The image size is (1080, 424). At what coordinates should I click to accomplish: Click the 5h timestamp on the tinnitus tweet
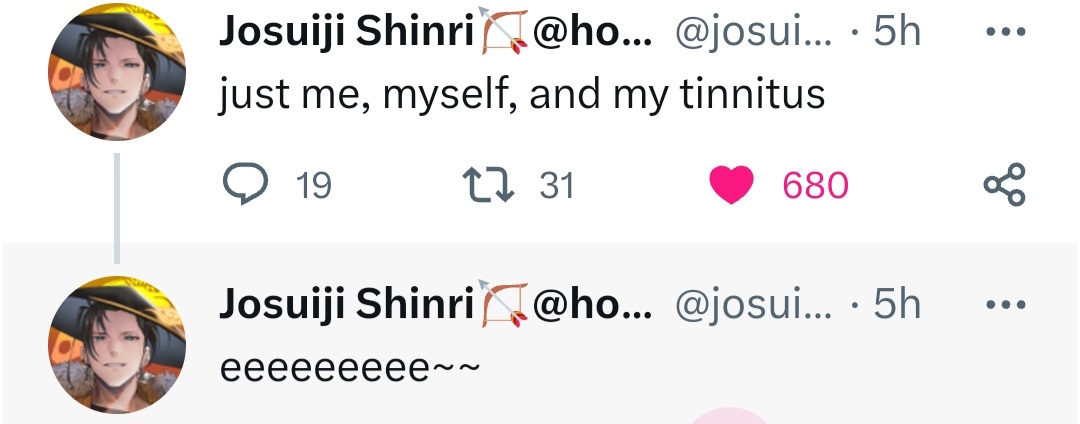[x=896, y=33]
